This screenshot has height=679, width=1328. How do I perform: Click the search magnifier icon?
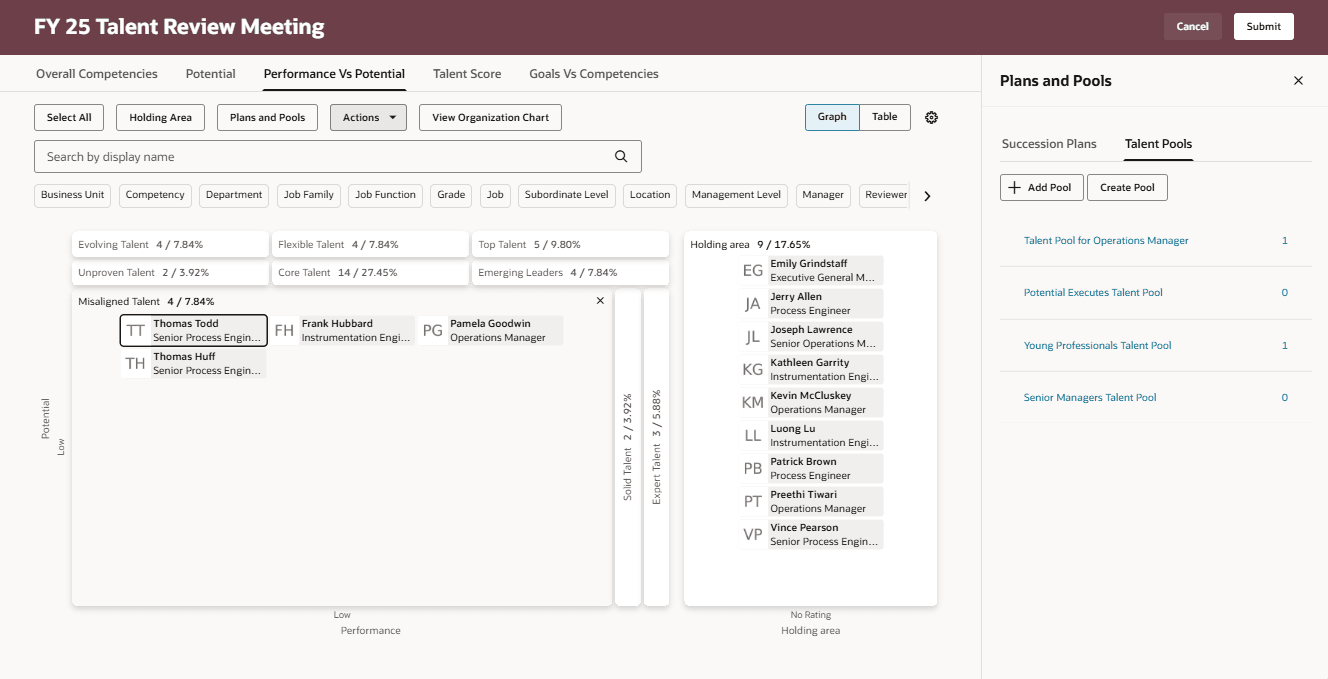point(621,156)
